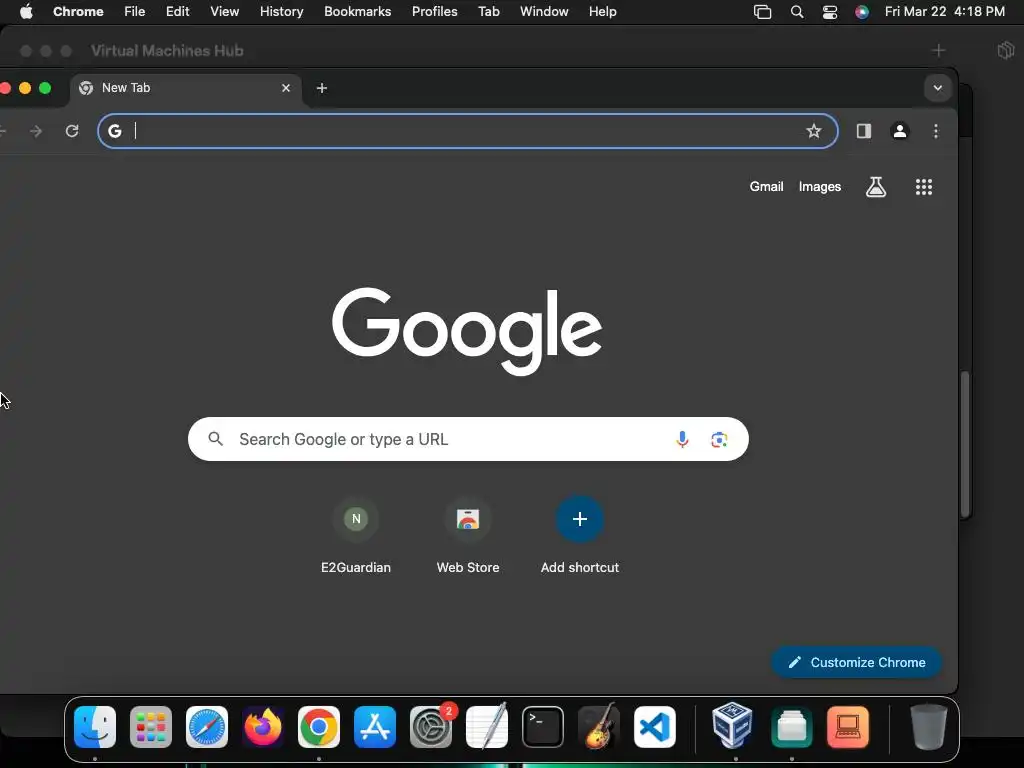Open the E2Guardian shortcut
This screenshot has width=1024, height=768.
pos(355,536)
